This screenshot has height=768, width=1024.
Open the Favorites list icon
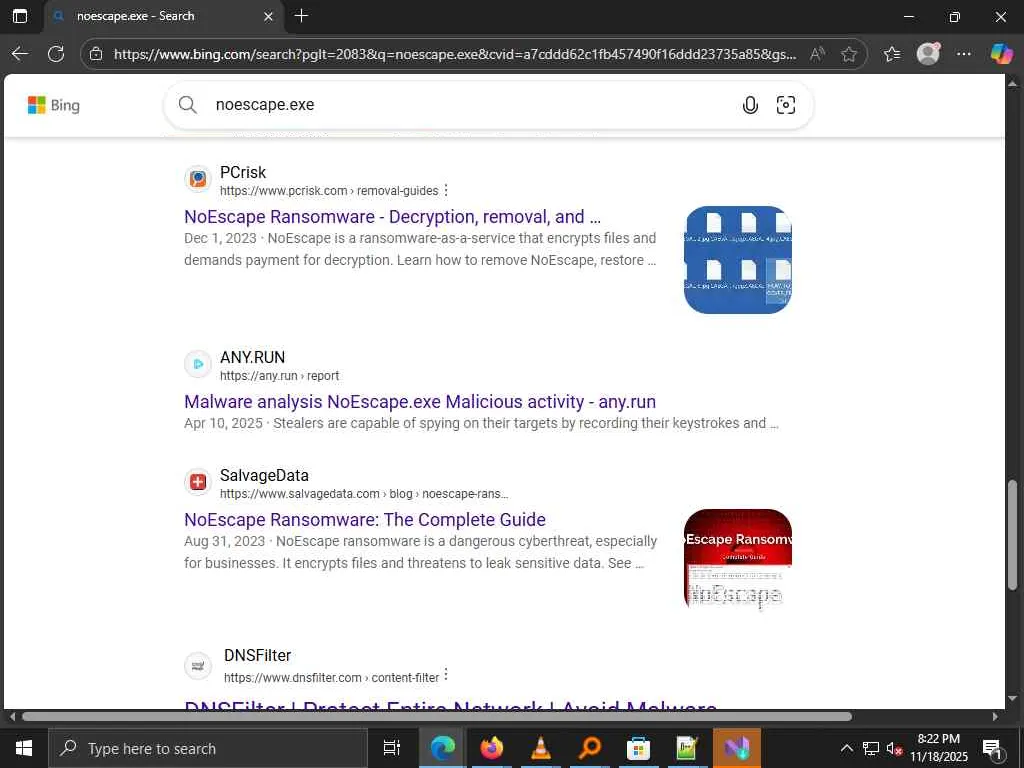[x=892, y=54]
